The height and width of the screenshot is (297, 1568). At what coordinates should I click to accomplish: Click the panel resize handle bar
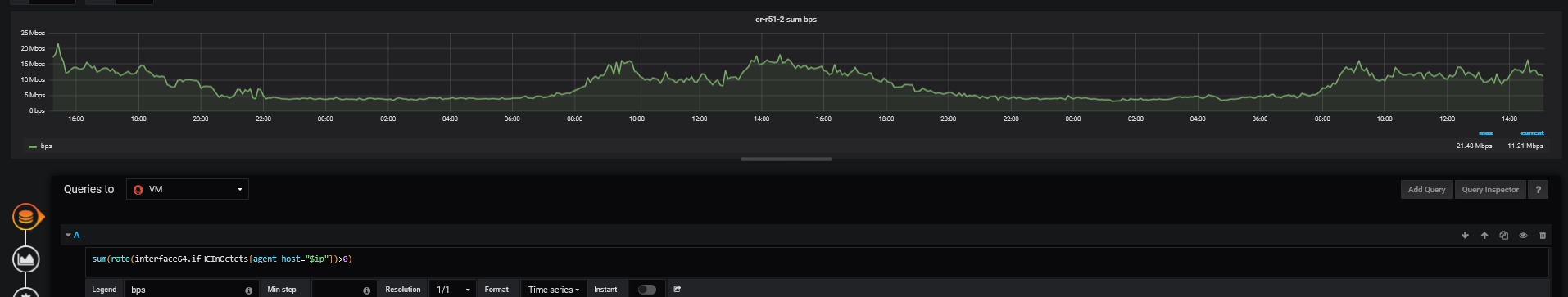tap(786, 159)
